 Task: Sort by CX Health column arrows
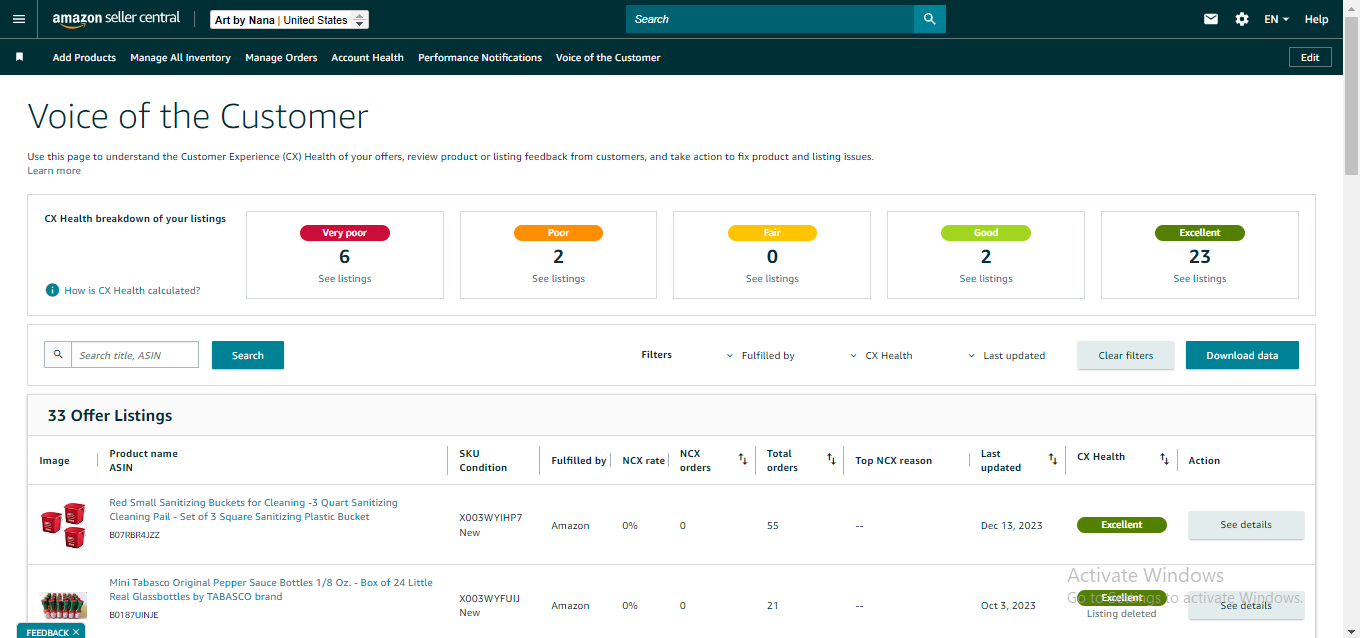(x=1164, y=459)
